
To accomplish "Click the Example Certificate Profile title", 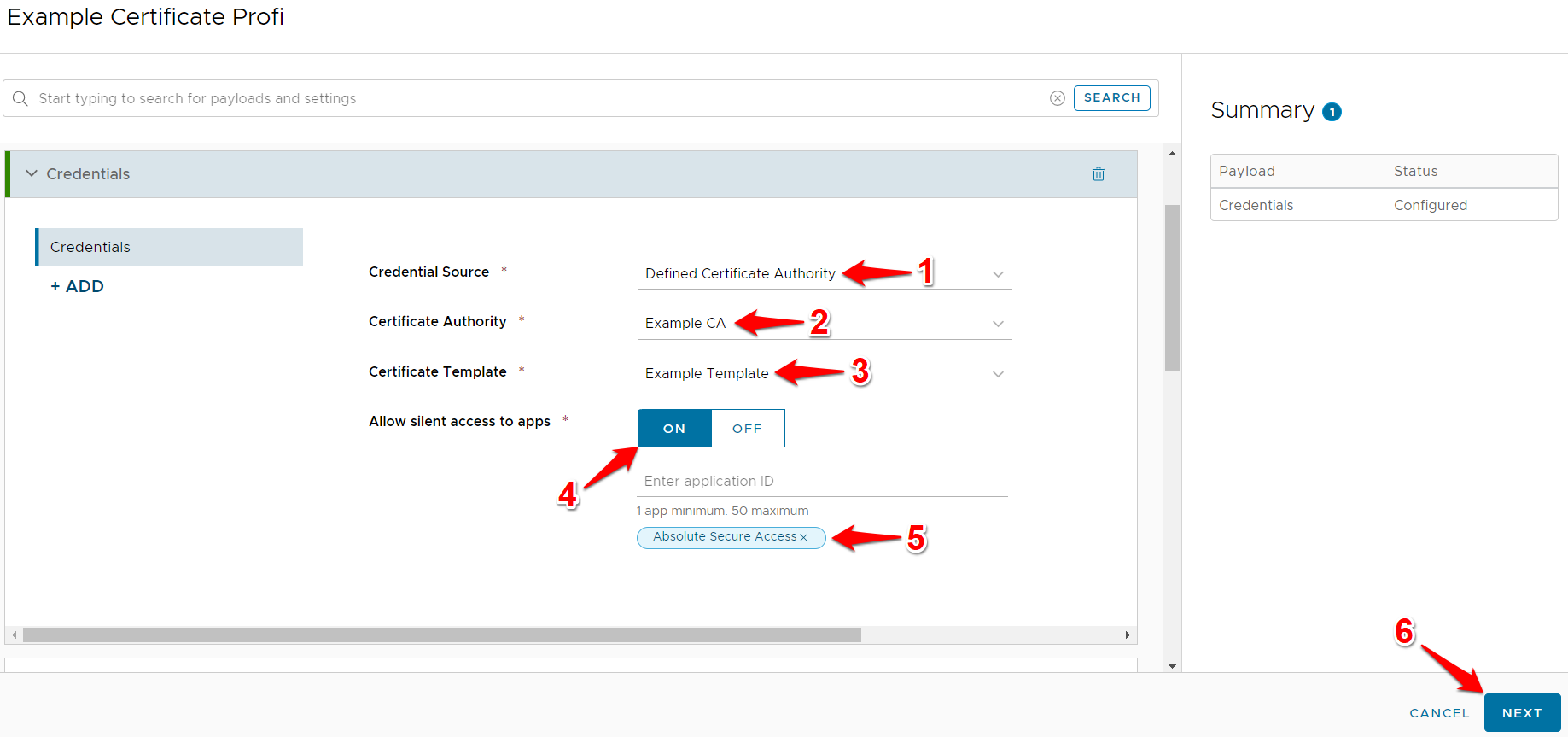I will [x=145, y=17].
